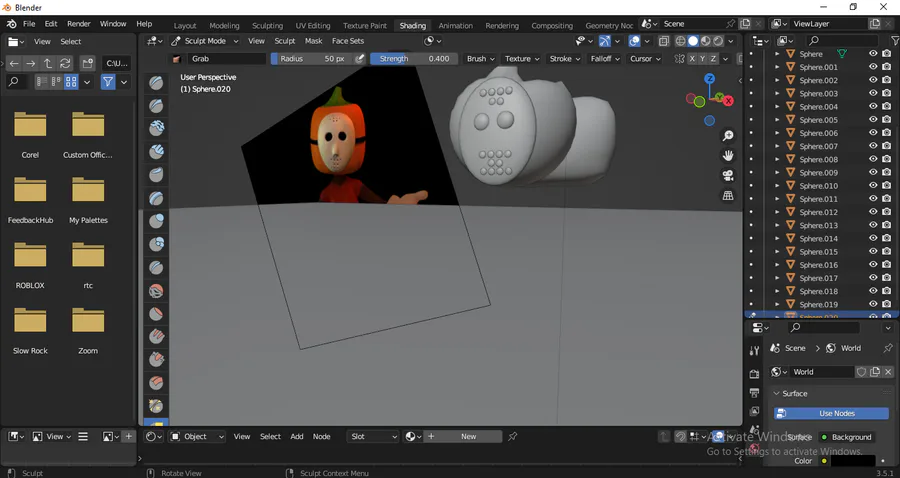This screenshot has width=900, height=478.
Task: Open the Render menu
Action: 79,24
